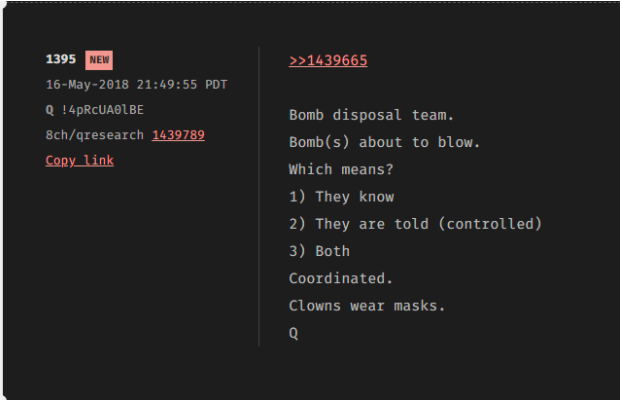Select the post number 1395
620x401 pixels.
[x=61, y=60]
